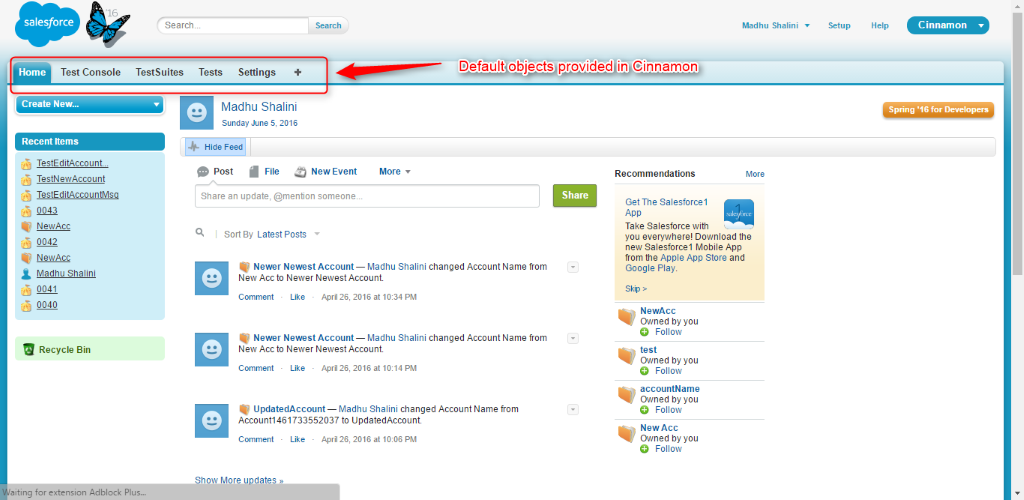Click green plus Follow icon for New Acc

coord(645,449)
